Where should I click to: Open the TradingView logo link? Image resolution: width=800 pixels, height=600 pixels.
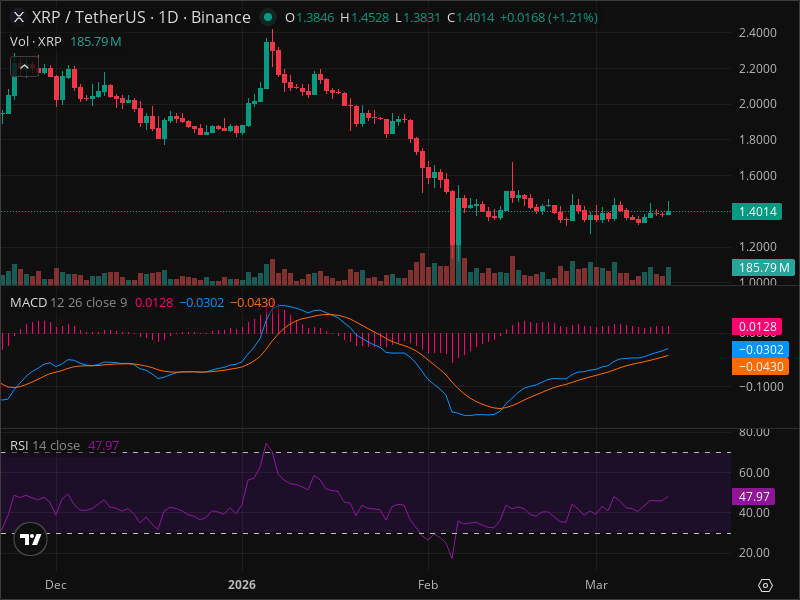[x=31, y=539]
